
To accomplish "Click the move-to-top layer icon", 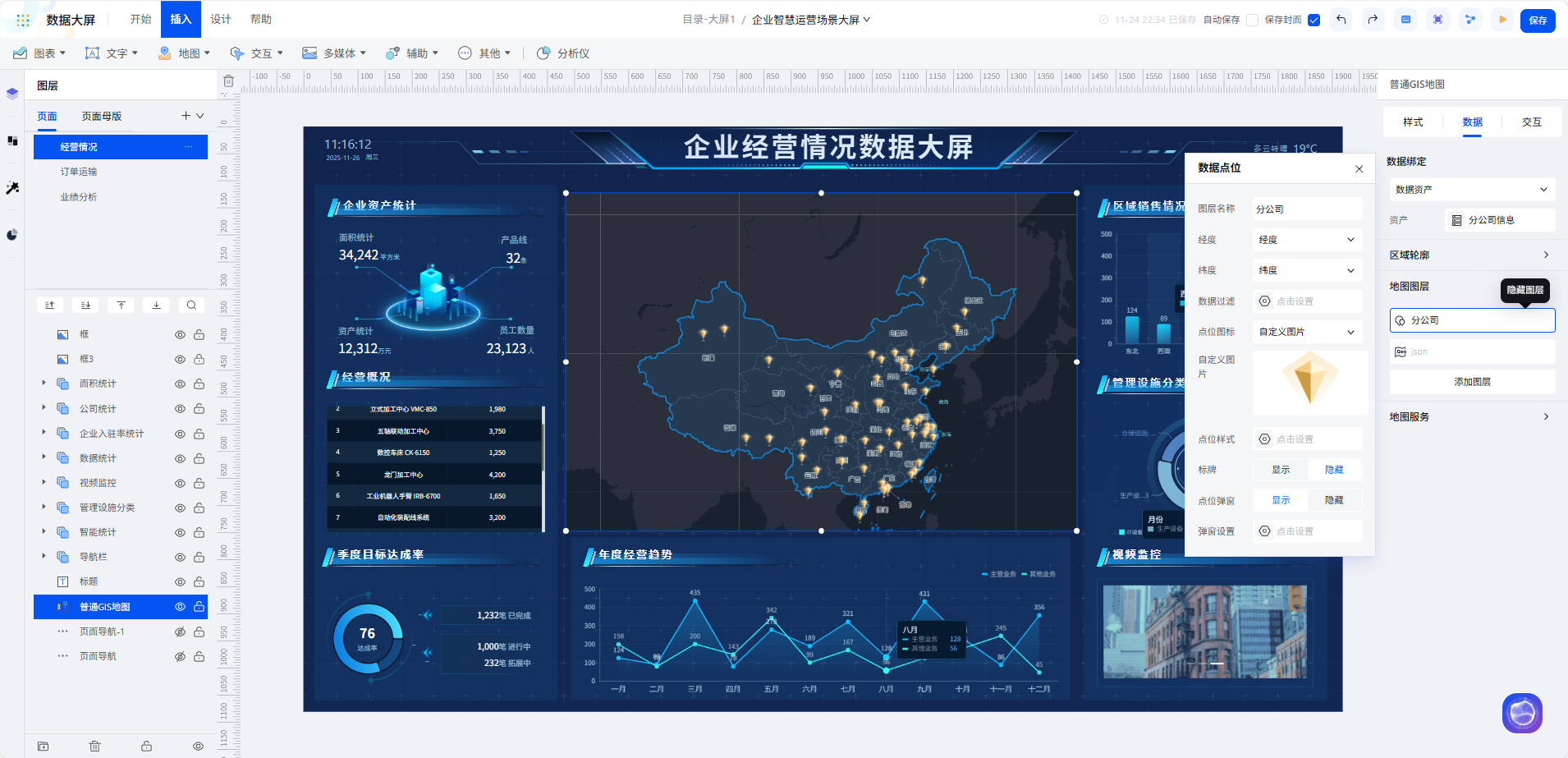I will (x=121, y=305).
